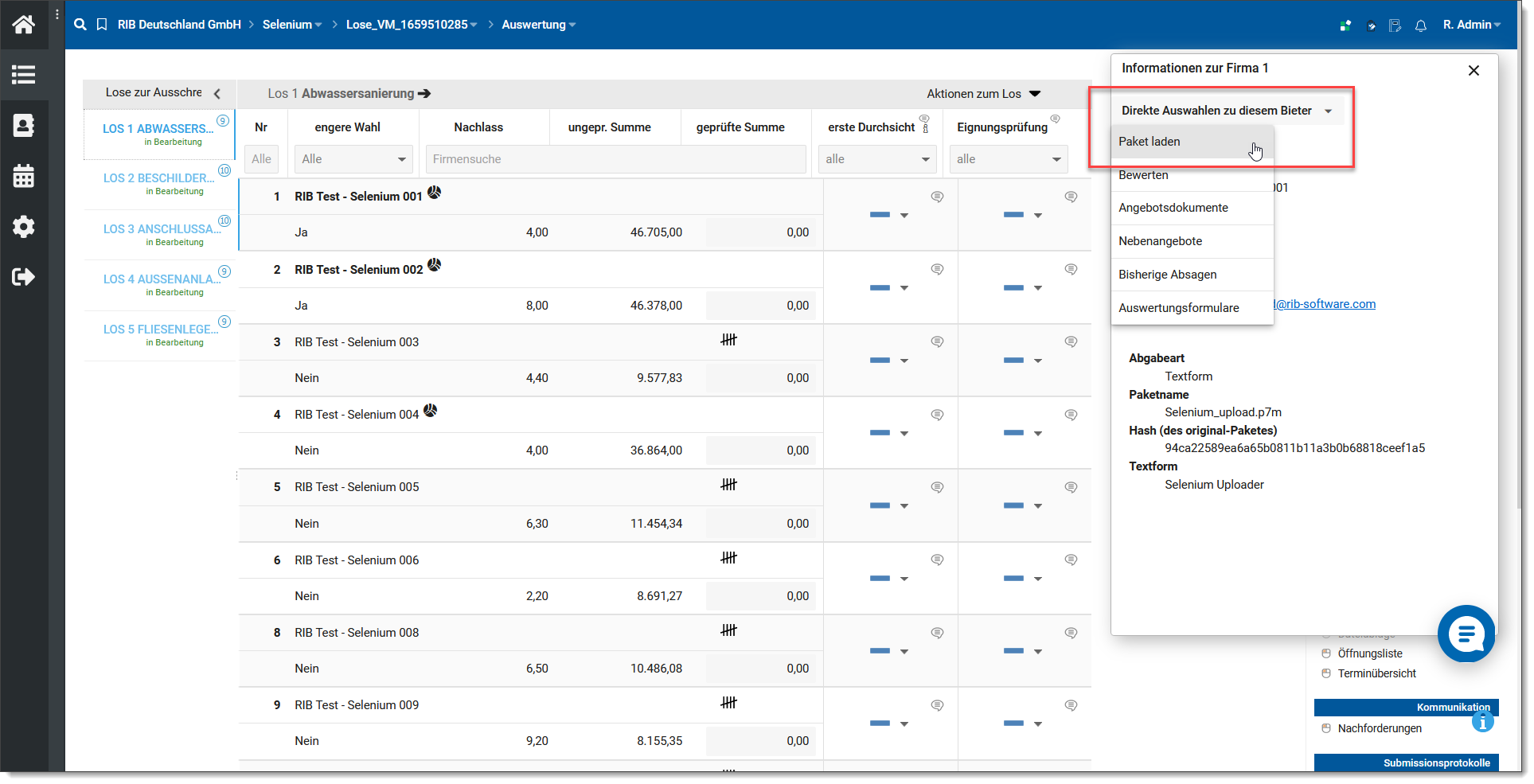
Task: Click the rib-software.com email link
Action: click(1325, 304)
